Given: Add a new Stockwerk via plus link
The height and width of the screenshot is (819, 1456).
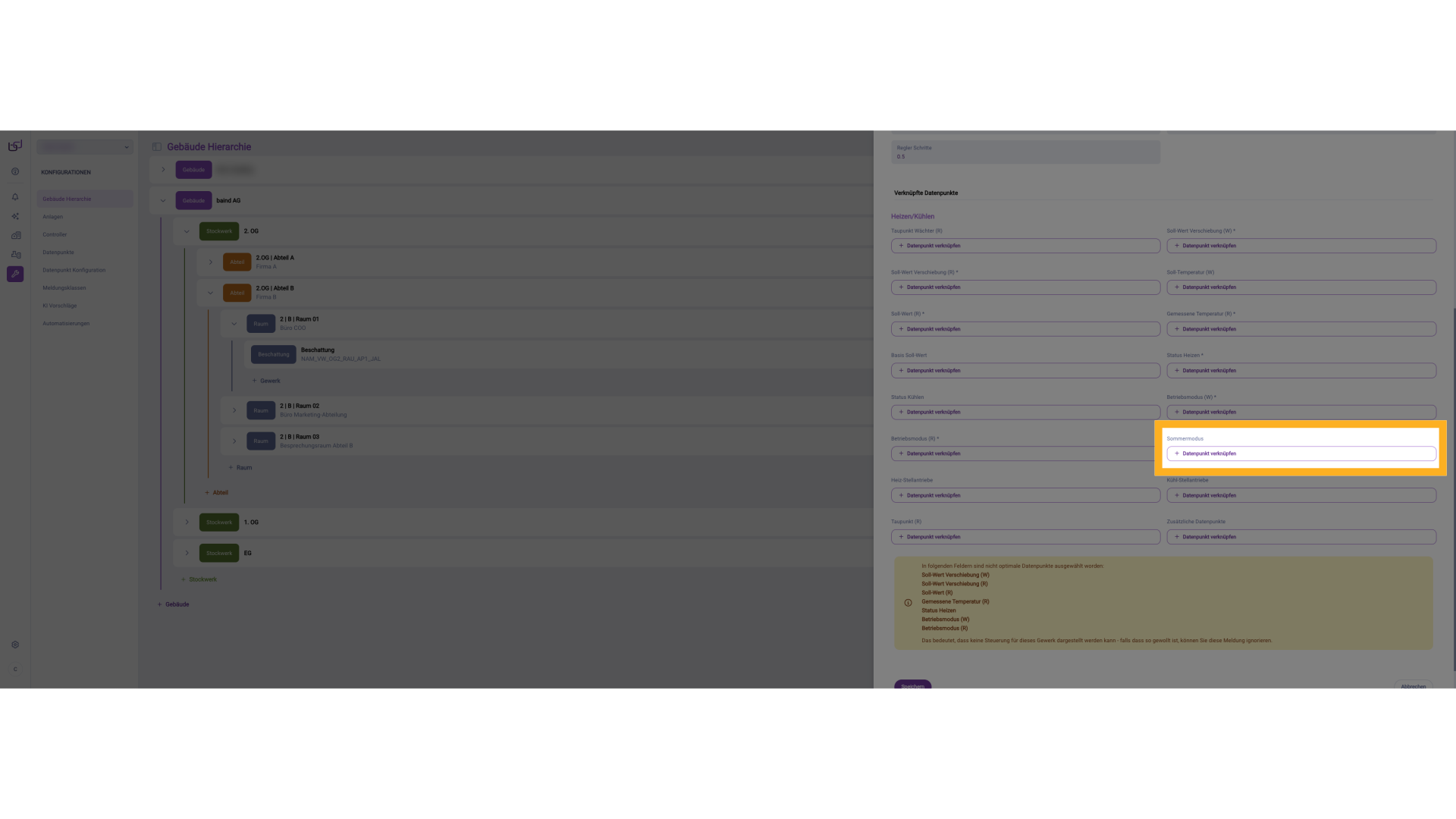Looking at the screenshot, I should (199, 579).
